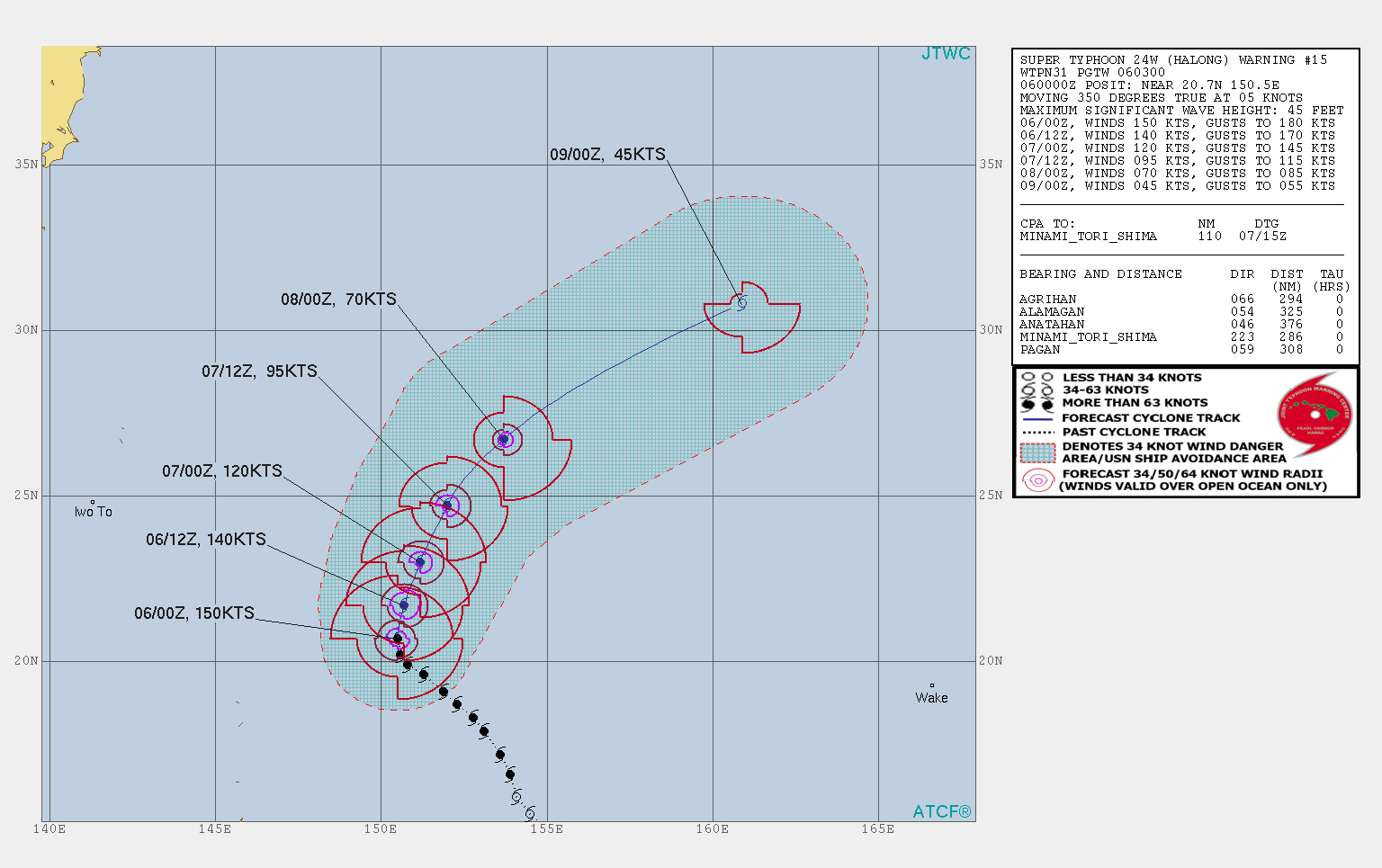Screen dimensions: 1382x868
Task: Click the 07/12Z forecast position marker
Action: point(446,505)
